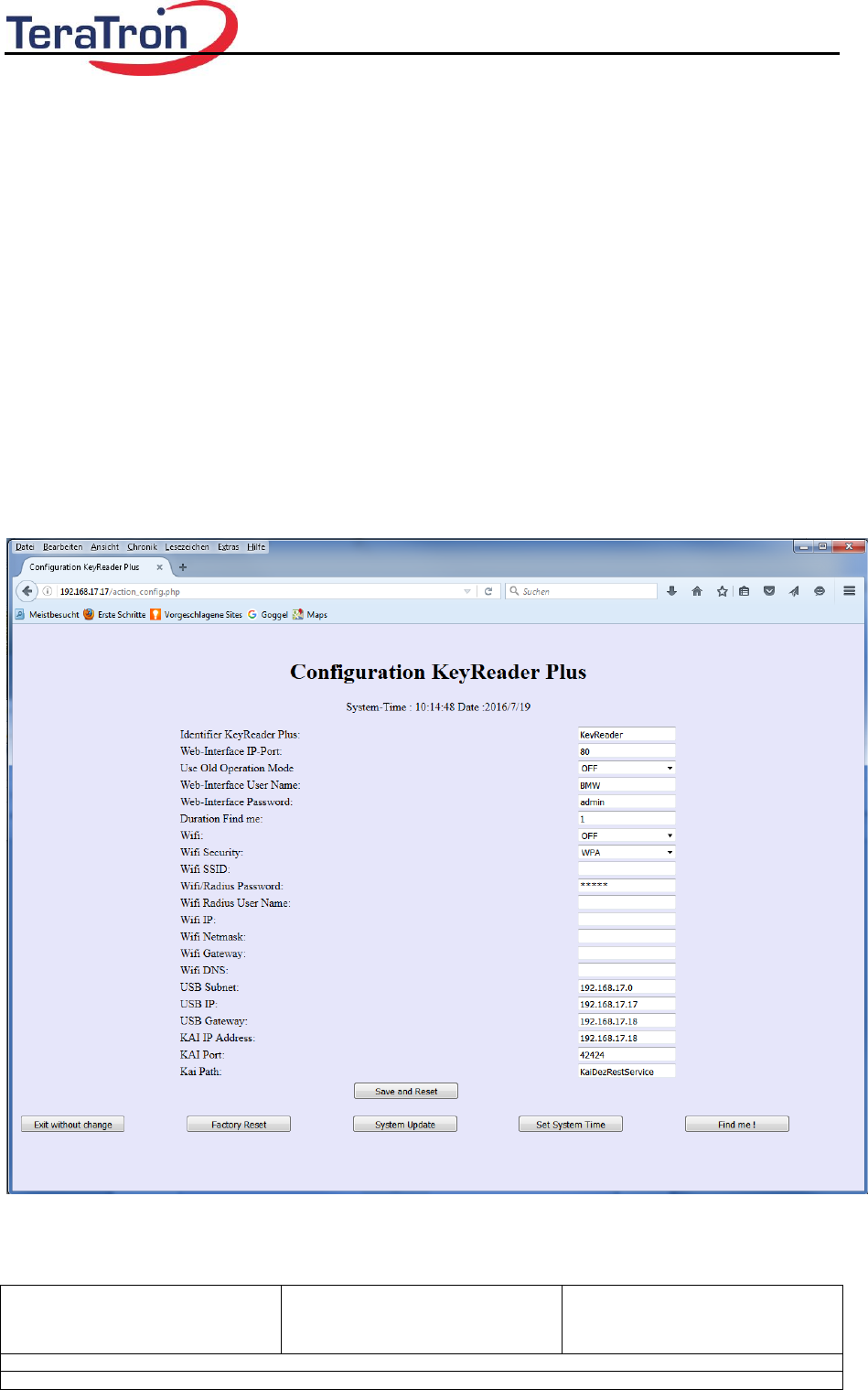
Task: Click the Wifi Radius User Name field
Action: coord(627,903)
